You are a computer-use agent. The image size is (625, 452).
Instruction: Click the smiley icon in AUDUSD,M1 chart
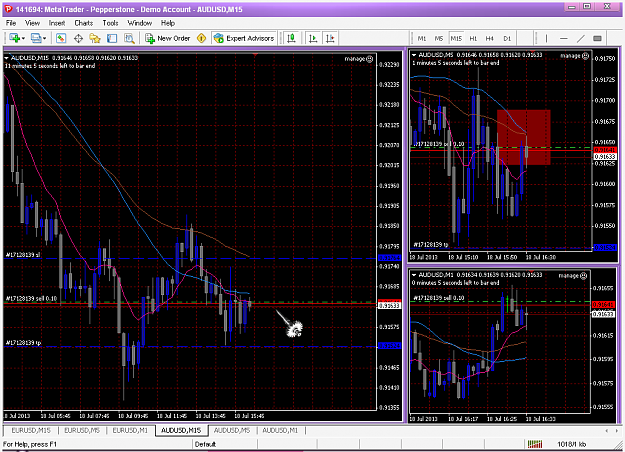(x=584, y=275)
